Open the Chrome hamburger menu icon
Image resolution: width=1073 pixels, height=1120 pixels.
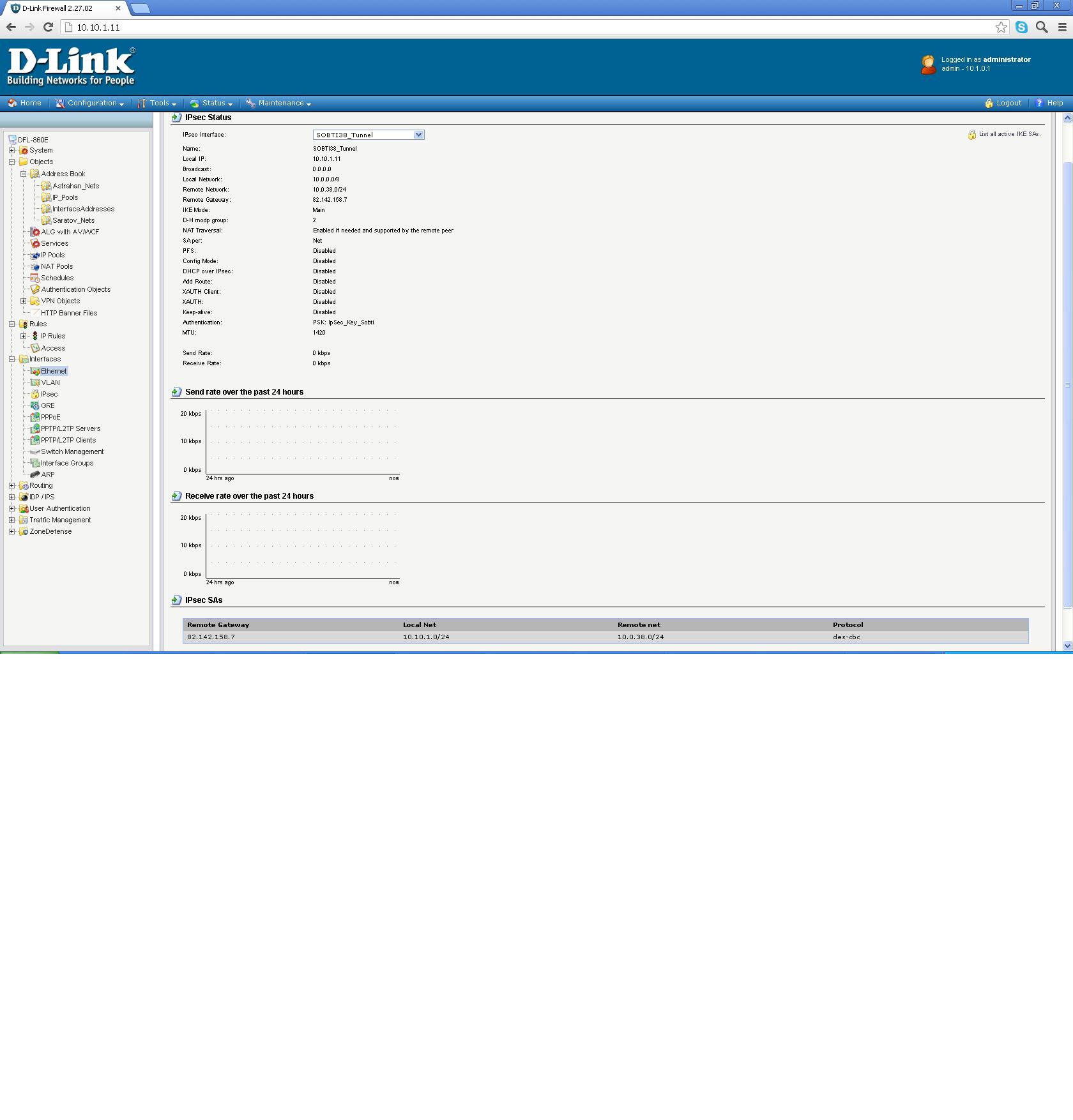[x=1062, y=27]
